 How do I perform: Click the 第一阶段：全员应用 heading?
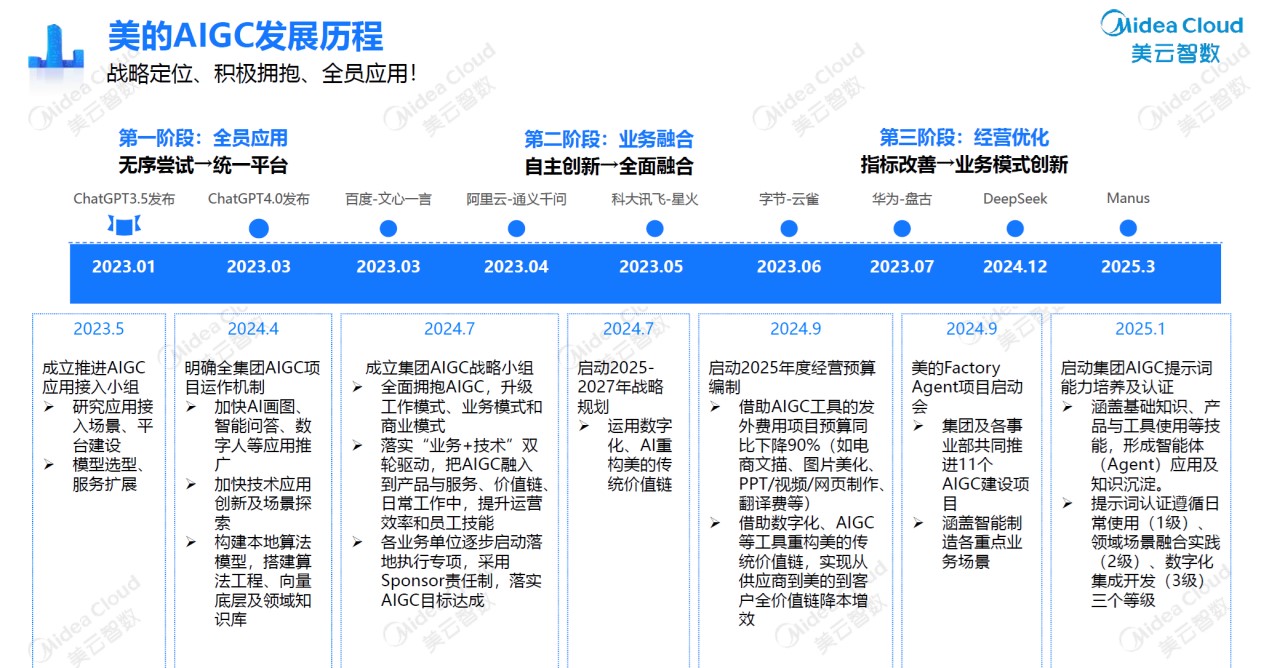pyautogui.click(x=203, y=138)
